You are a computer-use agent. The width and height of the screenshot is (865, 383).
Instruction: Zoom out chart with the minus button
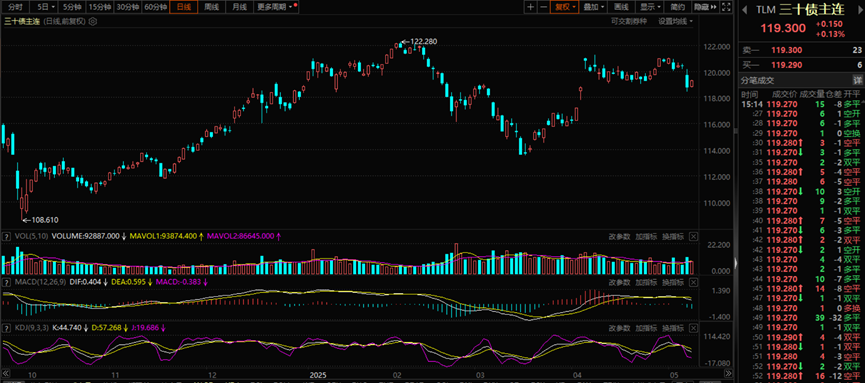tap(543, 7)
